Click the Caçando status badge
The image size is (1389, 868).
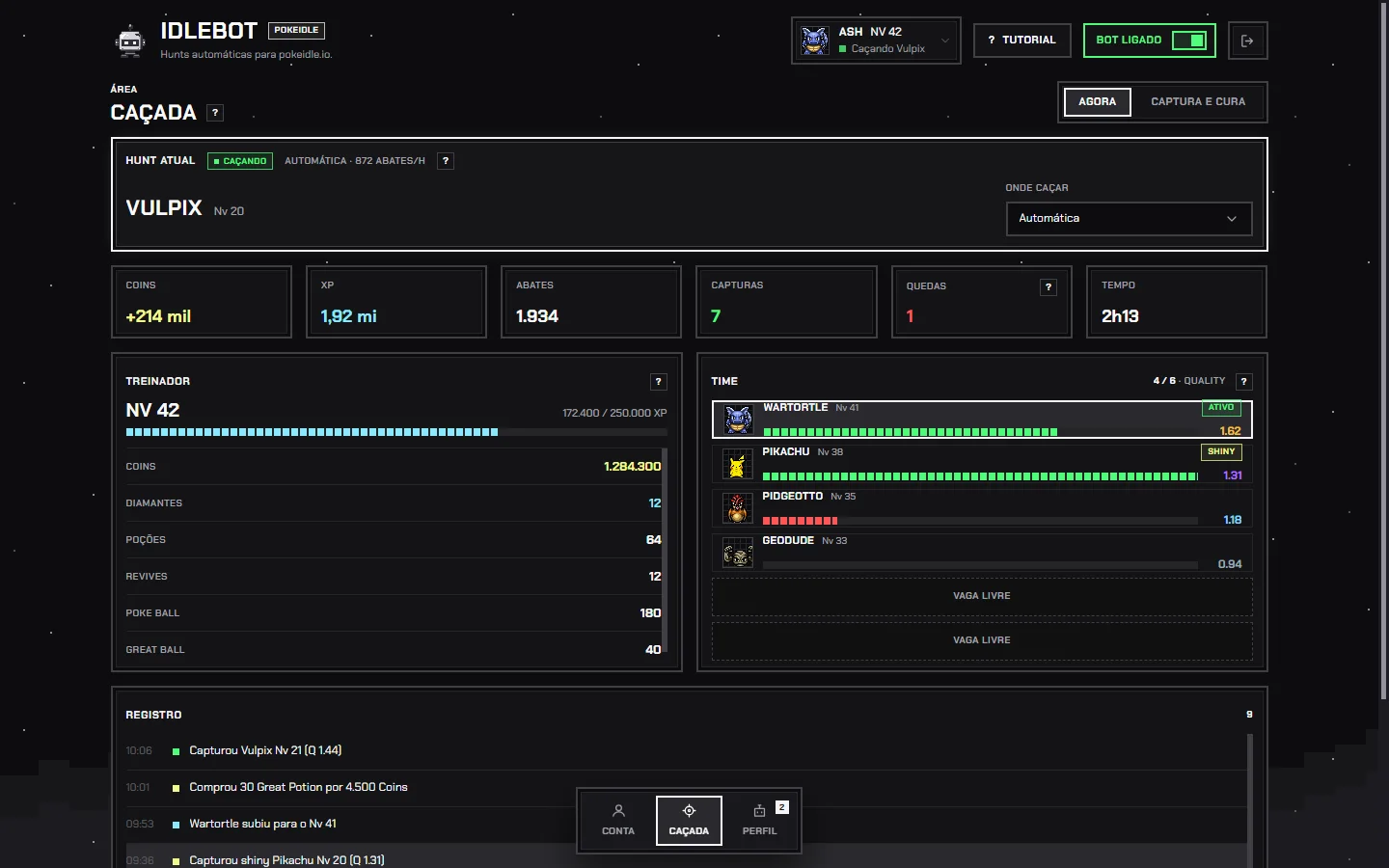pos(240,161)
